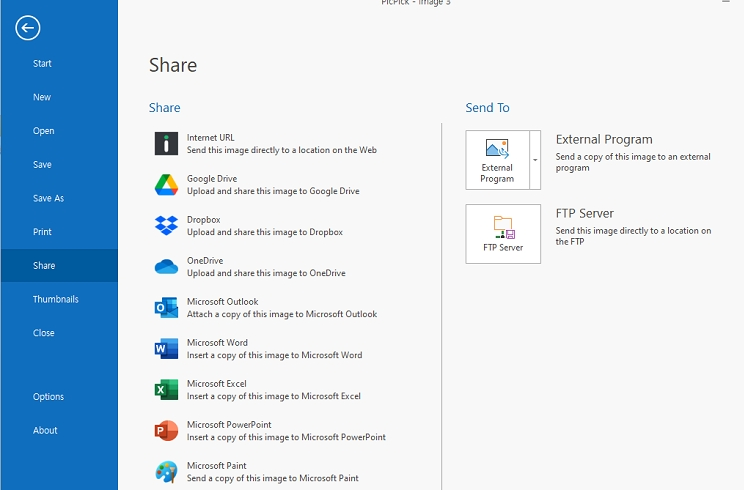Open Options in the sidebar
744x490 pixels.
[x=48, y=397]
